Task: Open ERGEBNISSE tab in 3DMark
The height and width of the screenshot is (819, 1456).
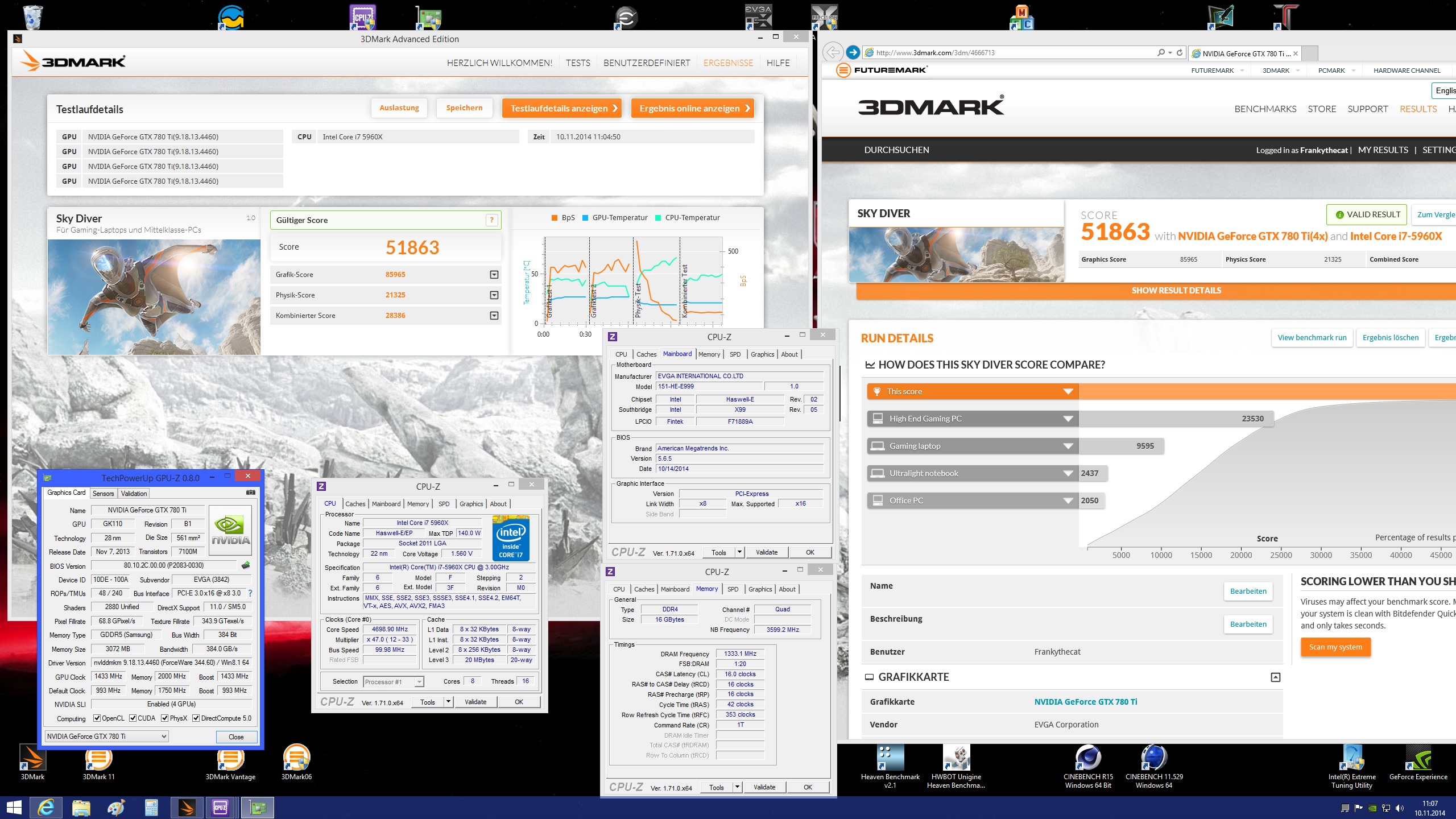Action: 728,63
